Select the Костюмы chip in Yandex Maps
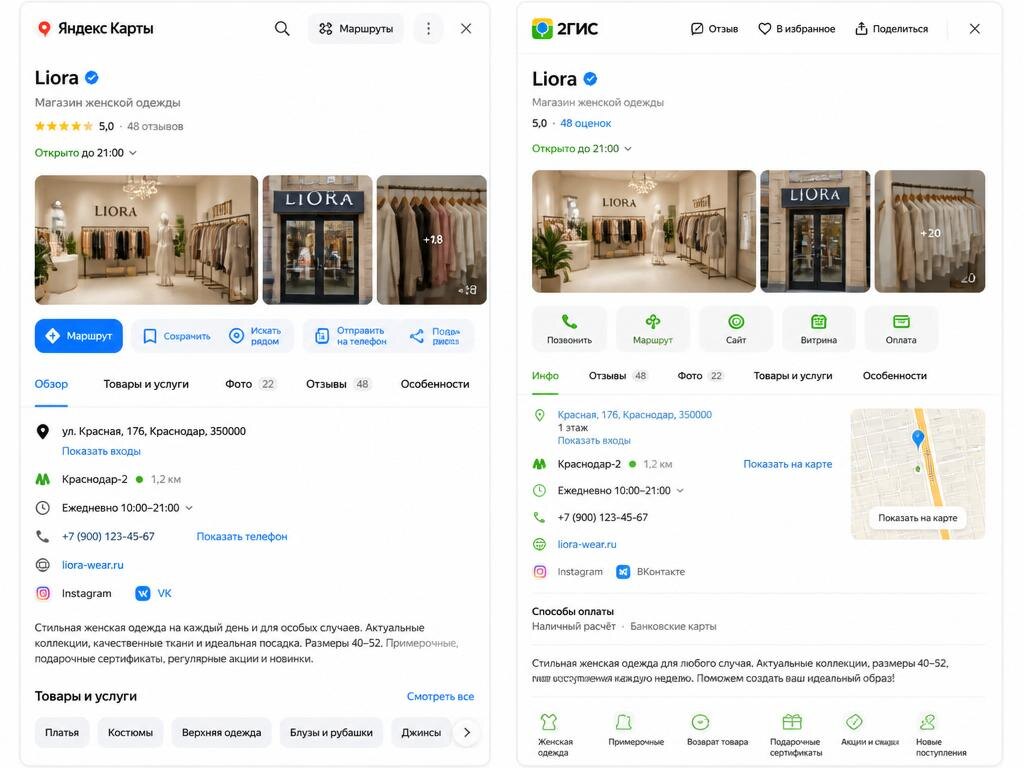The image size is (1024, 768). click(131, 733)
